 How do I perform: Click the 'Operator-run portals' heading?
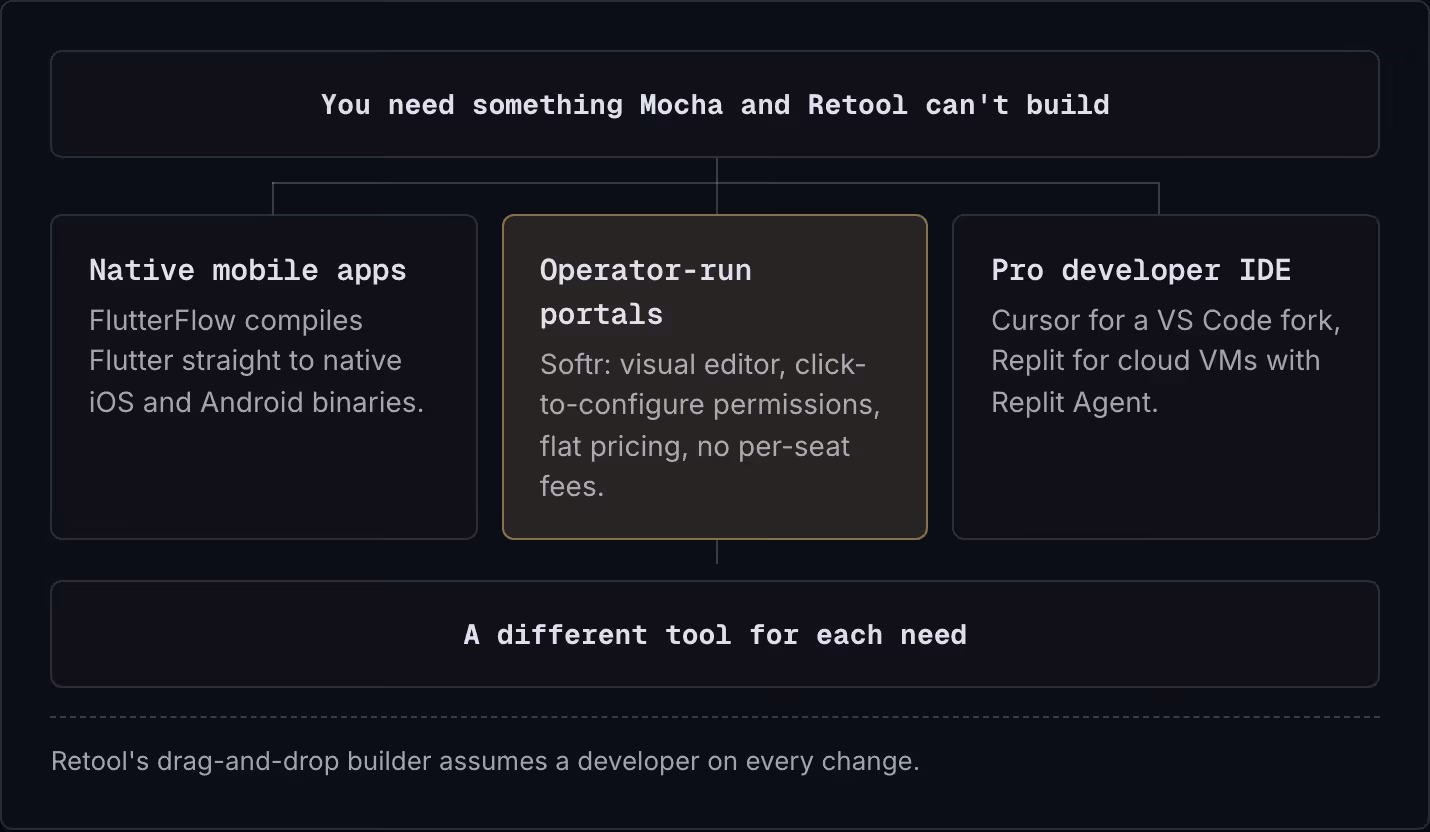point(646,292)
